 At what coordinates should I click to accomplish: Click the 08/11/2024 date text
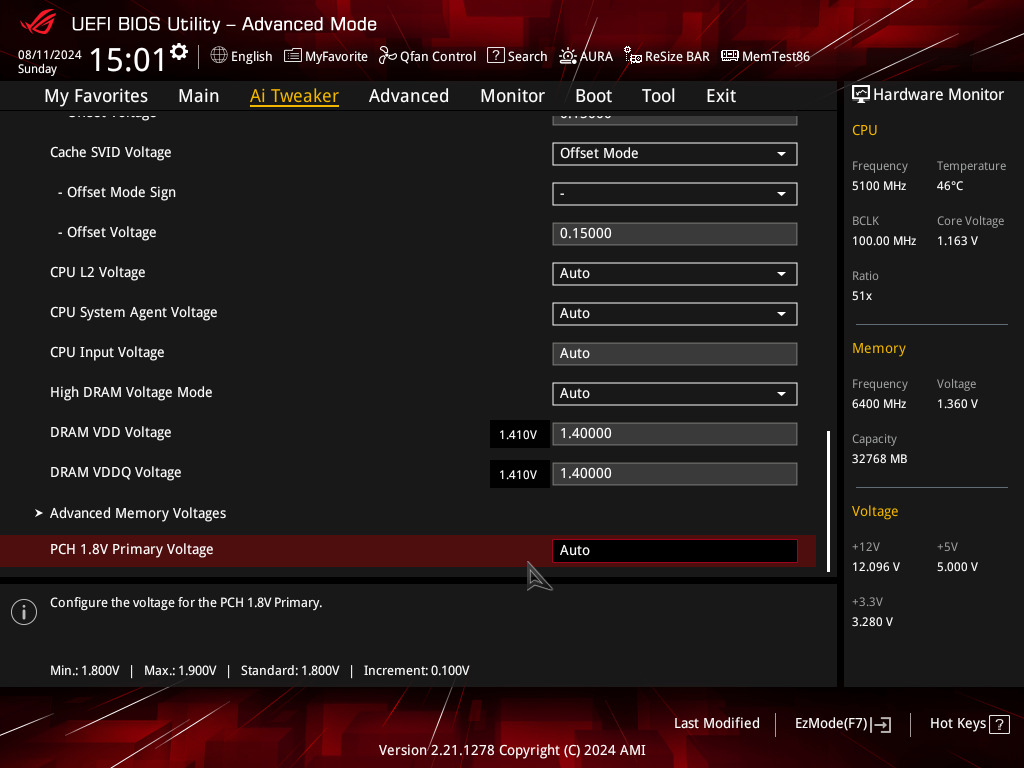pos(50,55)
